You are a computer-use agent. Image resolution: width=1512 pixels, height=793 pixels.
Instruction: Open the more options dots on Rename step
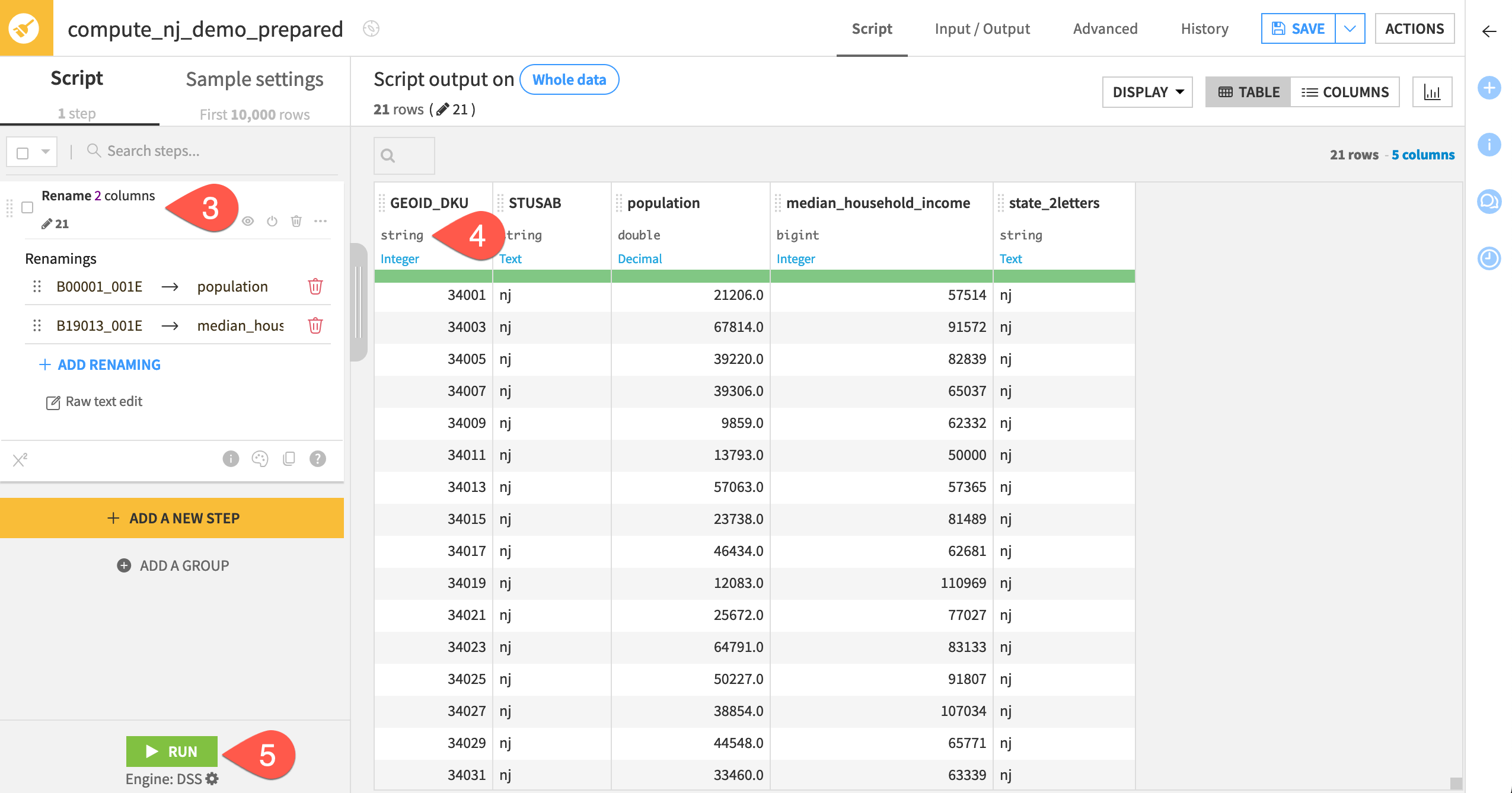[x=321, y=221]
